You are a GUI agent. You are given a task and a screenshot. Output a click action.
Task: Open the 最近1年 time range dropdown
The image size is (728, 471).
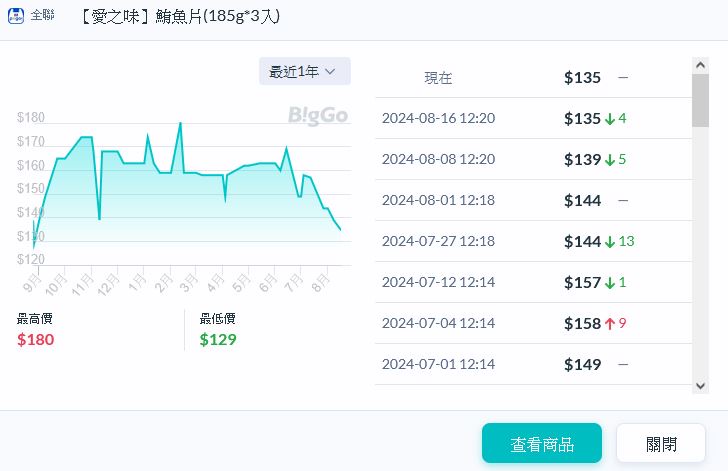tap(304, 71)
